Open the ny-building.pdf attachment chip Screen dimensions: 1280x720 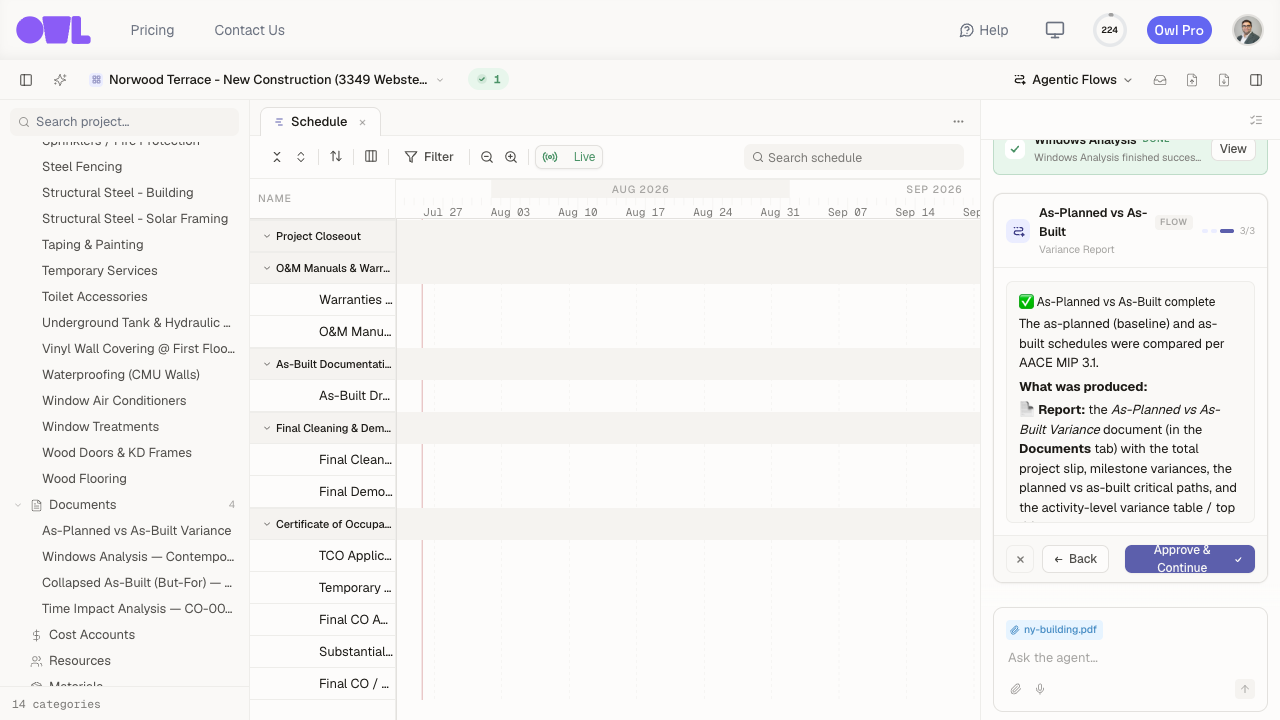pos(1054,630)
